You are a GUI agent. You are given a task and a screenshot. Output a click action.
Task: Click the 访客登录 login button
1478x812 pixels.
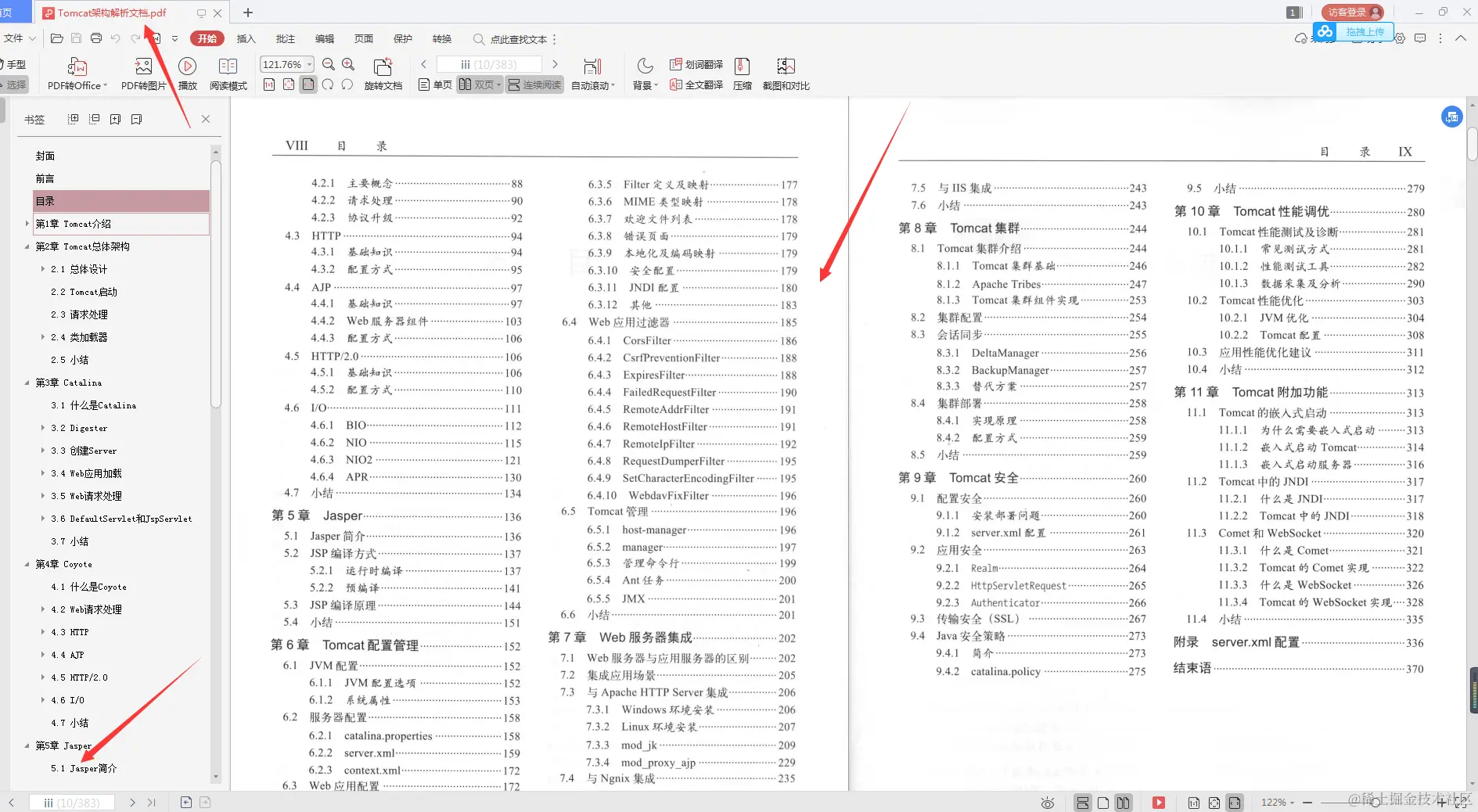(1353, 12)
